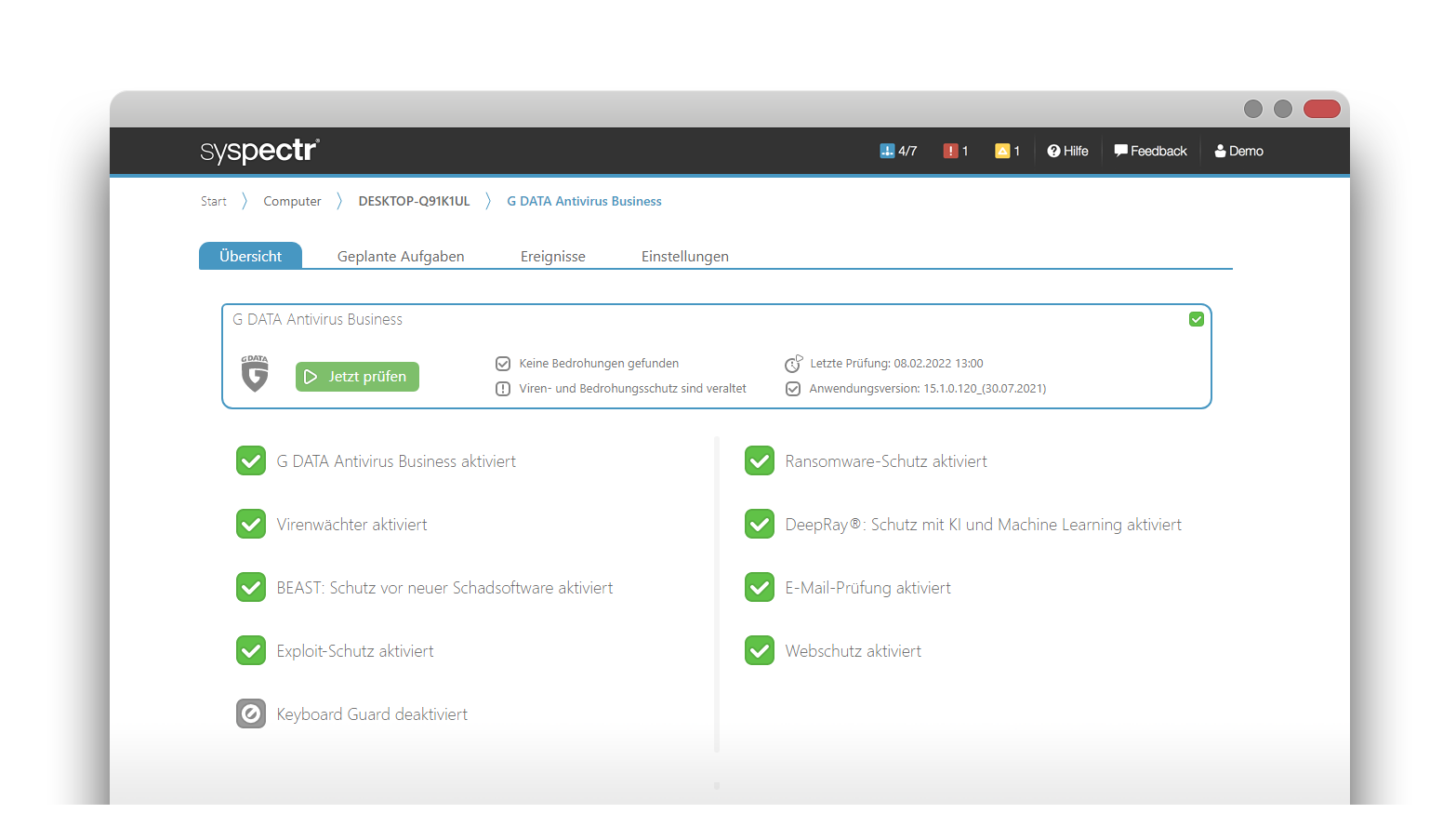Open the Feedback link

(x=1150, y=151)
